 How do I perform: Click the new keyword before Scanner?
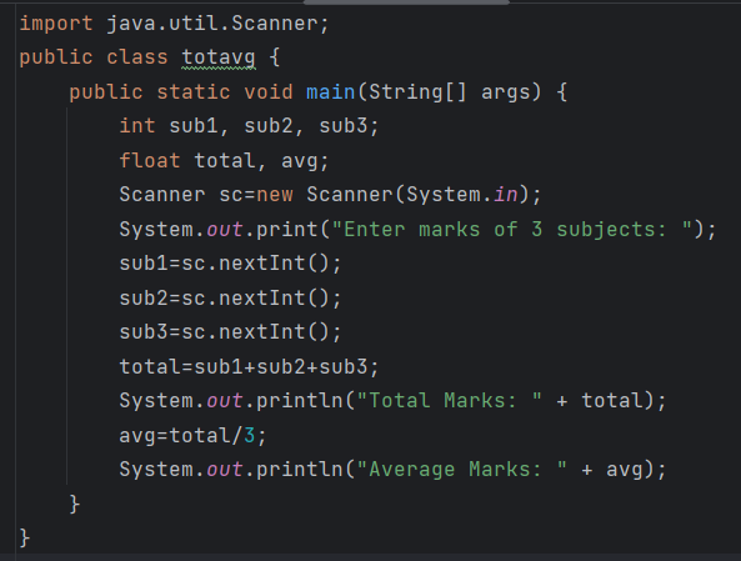(x=275, y=195)
